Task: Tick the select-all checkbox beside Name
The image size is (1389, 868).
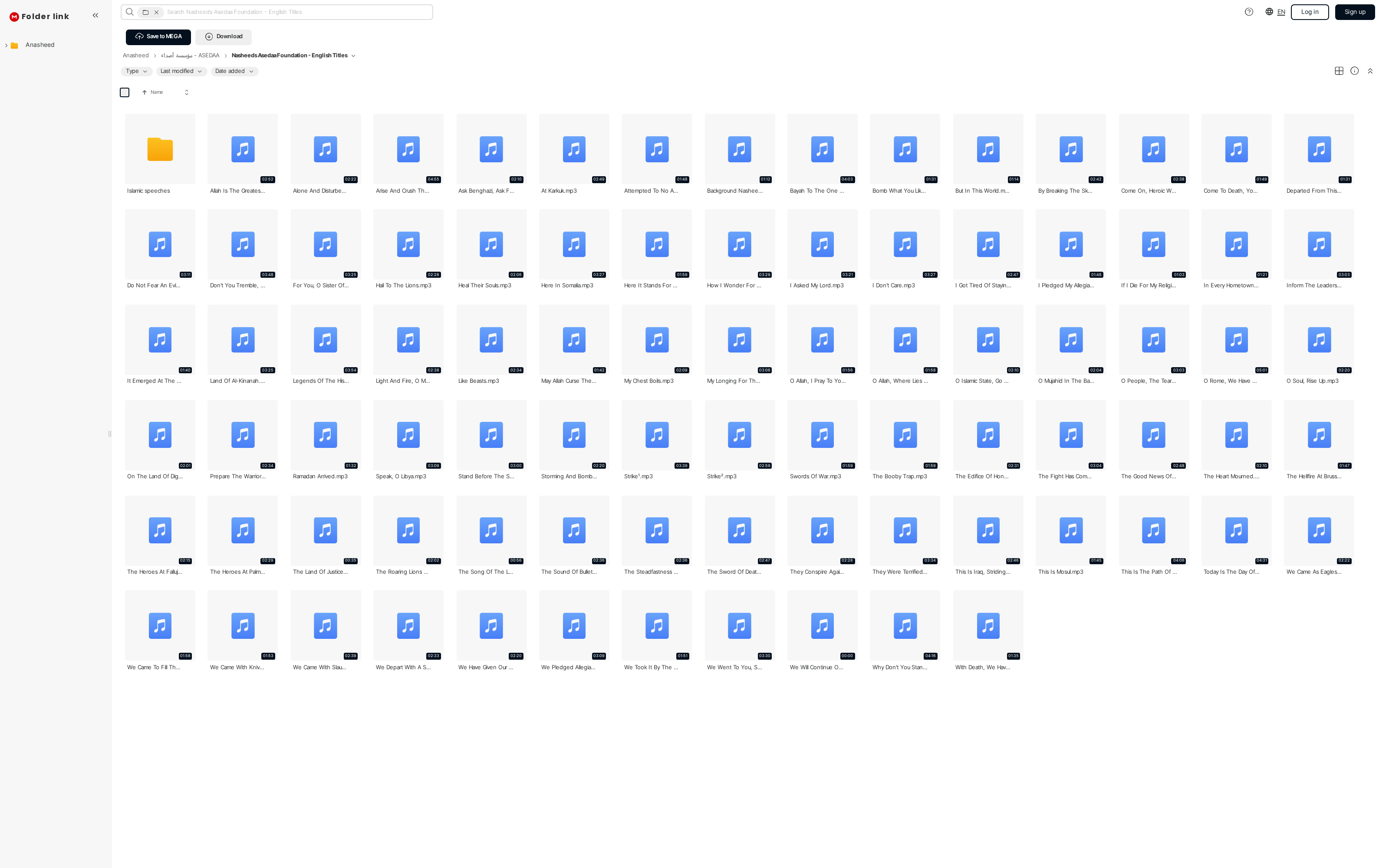Action: click(x=125, y=92)
